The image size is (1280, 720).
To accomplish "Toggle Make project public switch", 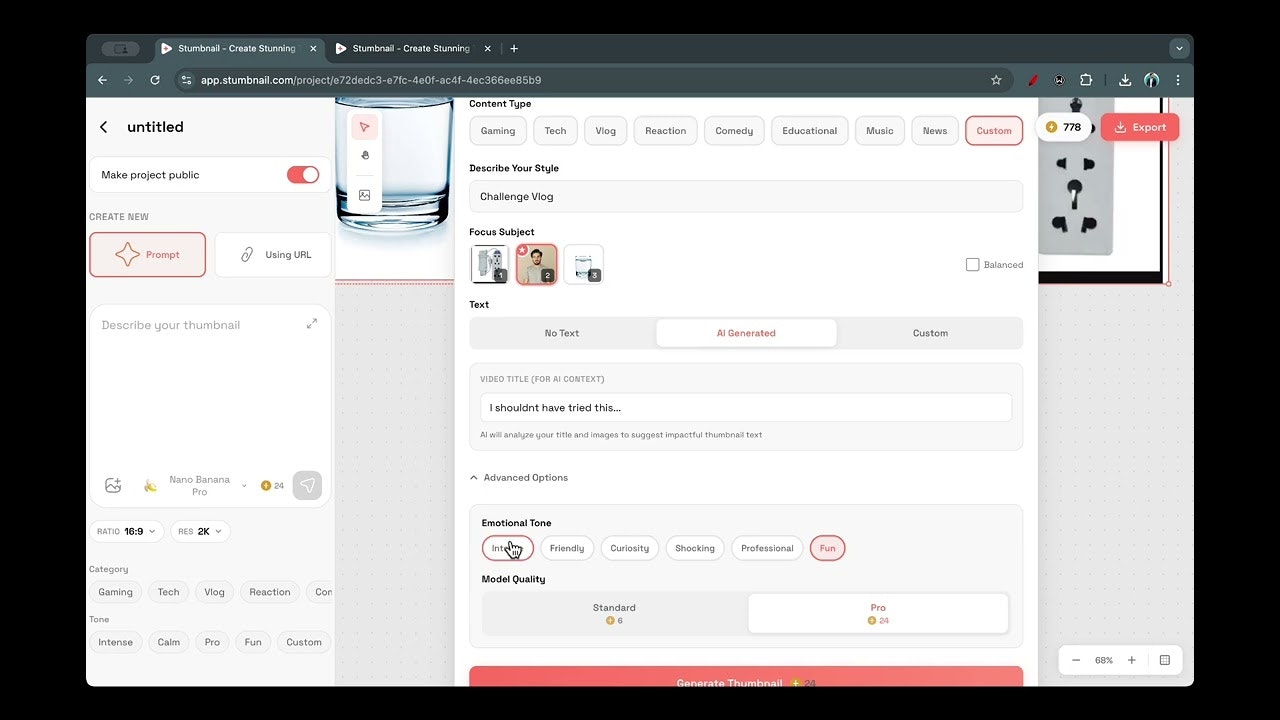I will (x=303, y=175).
